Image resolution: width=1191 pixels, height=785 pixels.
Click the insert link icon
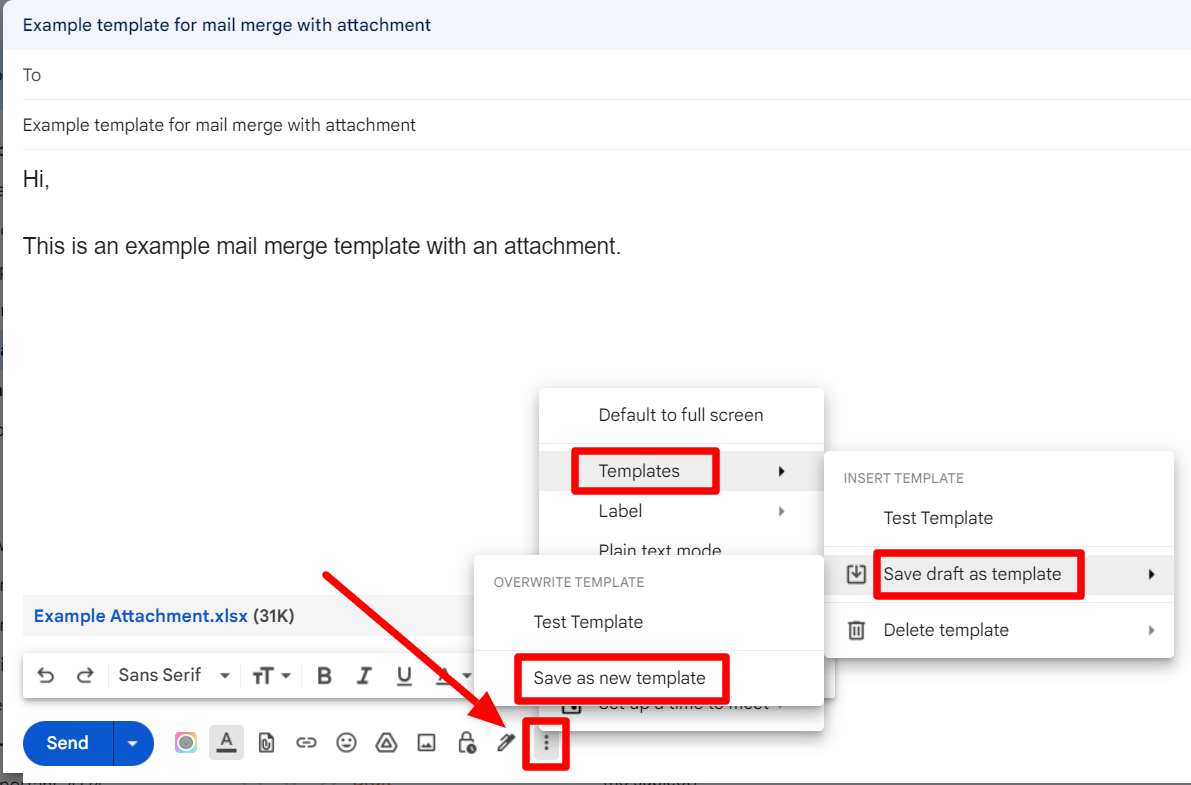pos(306,742)
